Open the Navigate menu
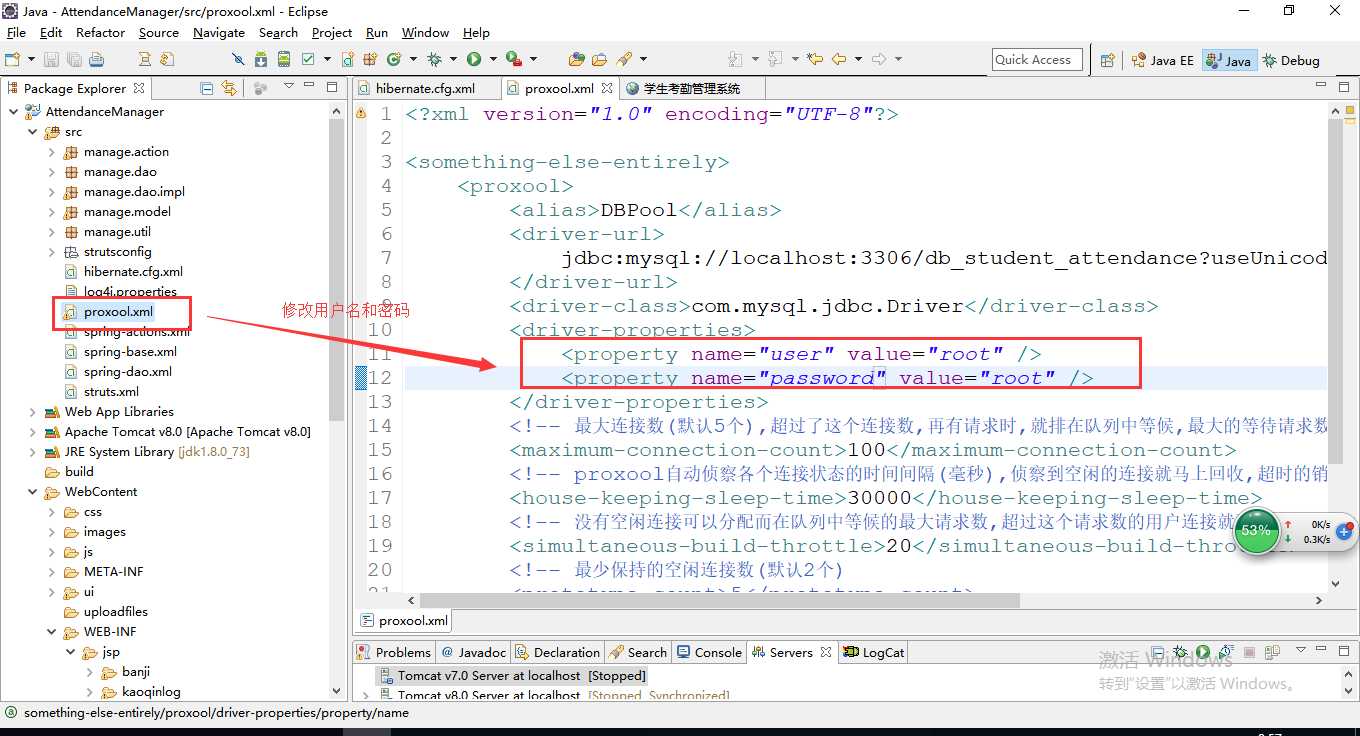1360x736 pixels. pyautogui.click(x=219, y=32)
